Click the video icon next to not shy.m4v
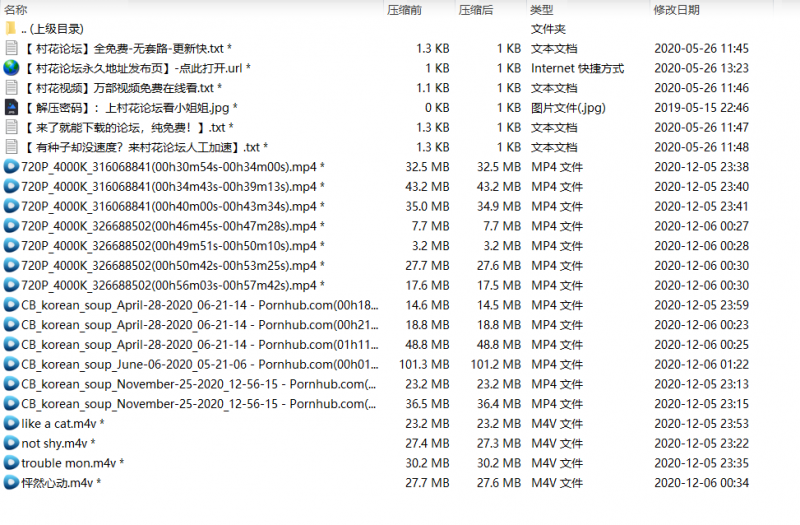800x525 pixels. 11,443
